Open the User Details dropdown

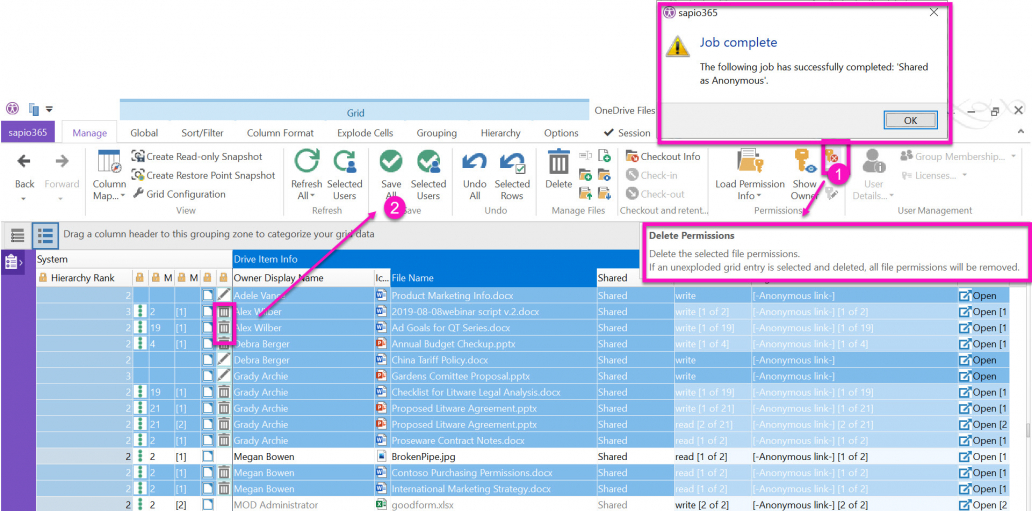874,176
